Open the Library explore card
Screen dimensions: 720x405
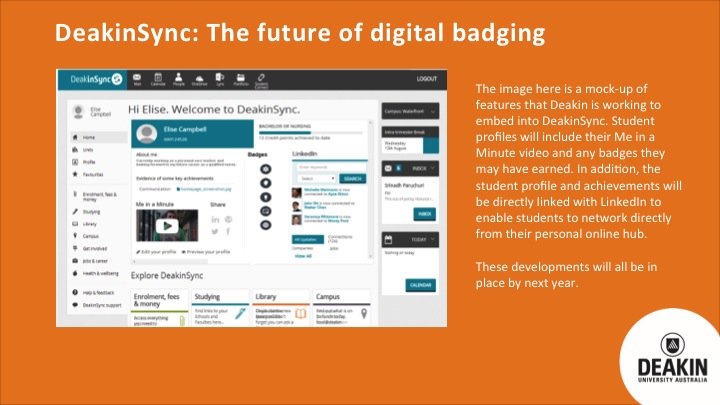(281, 308)
